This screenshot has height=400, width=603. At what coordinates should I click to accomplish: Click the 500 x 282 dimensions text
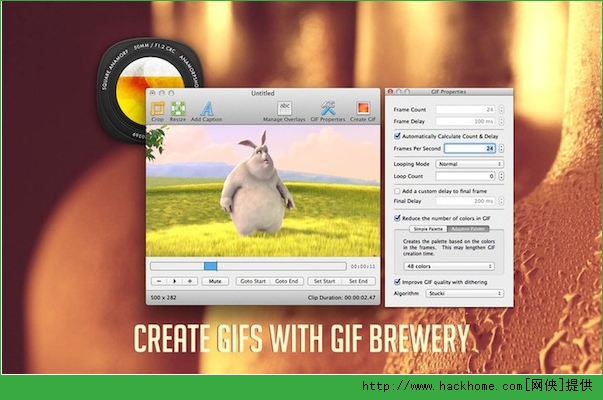coord(163,297)
